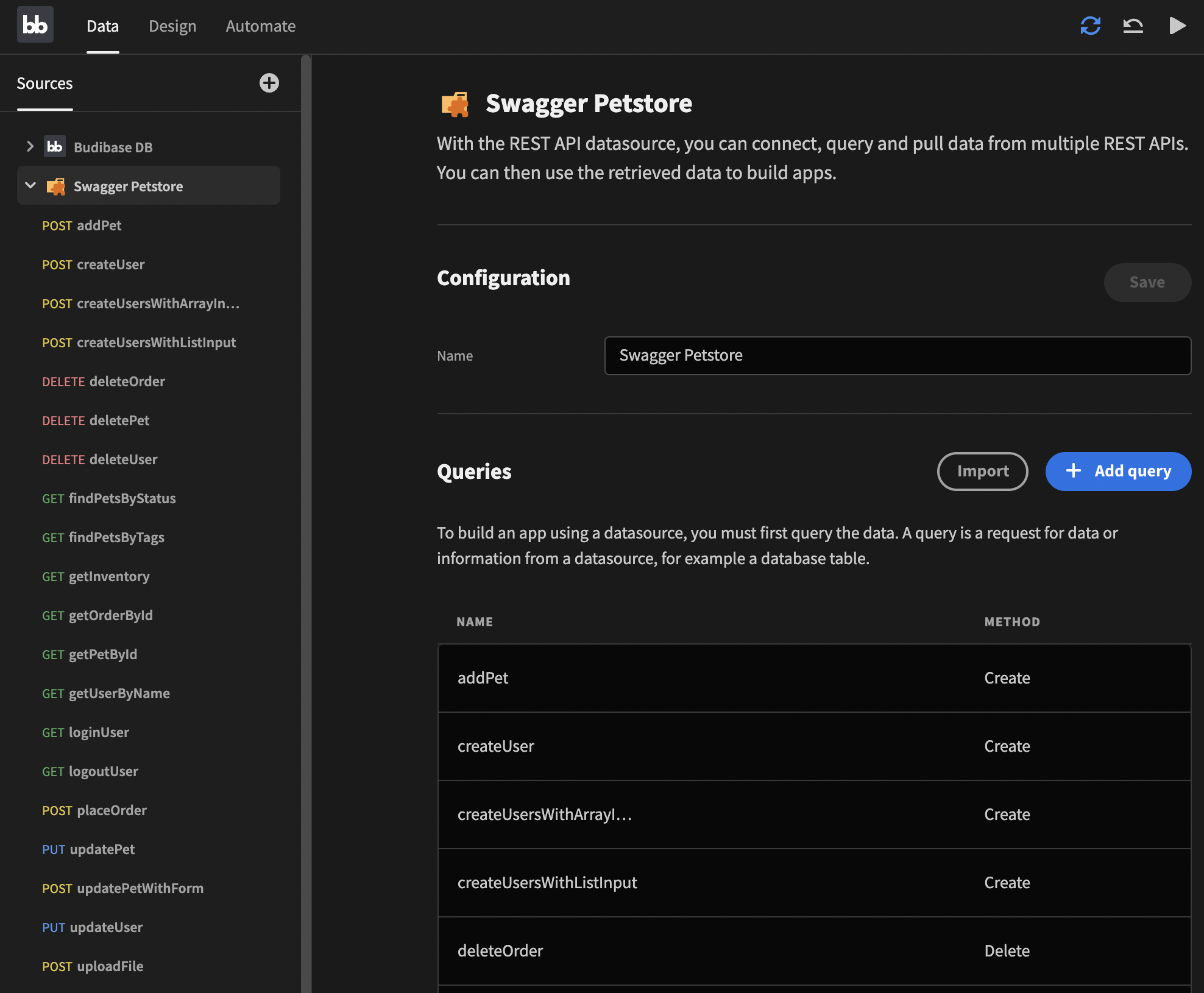
Task: Click the Import button
Action: coord(982,471)
